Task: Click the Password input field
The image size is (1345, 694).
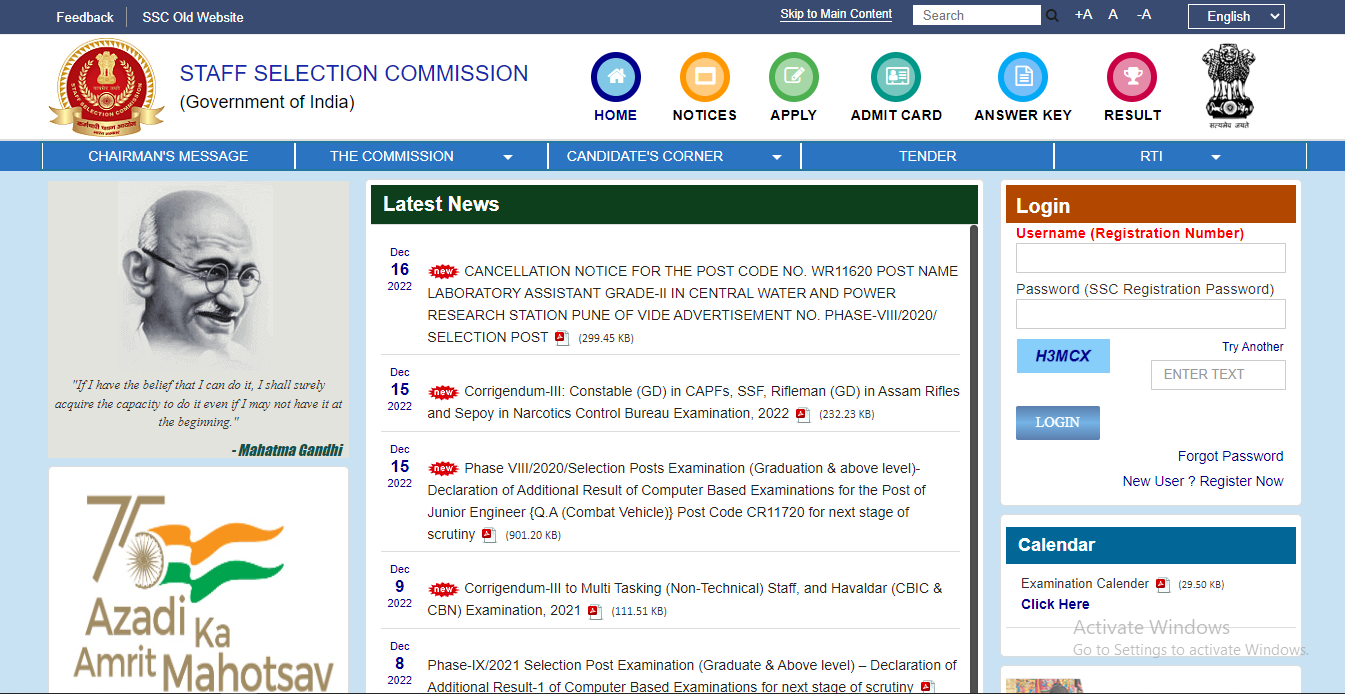Action: click(1151, 314)
